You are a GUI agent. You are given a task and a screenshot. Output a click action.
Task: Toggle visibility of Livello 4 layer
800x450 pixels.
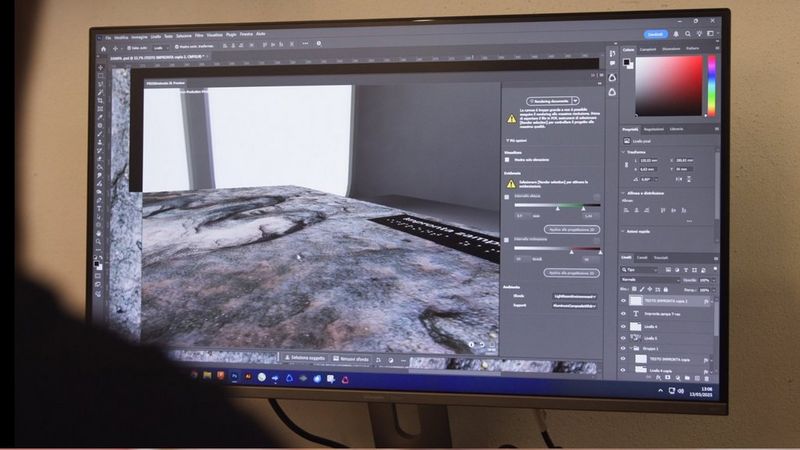[623, 326]
